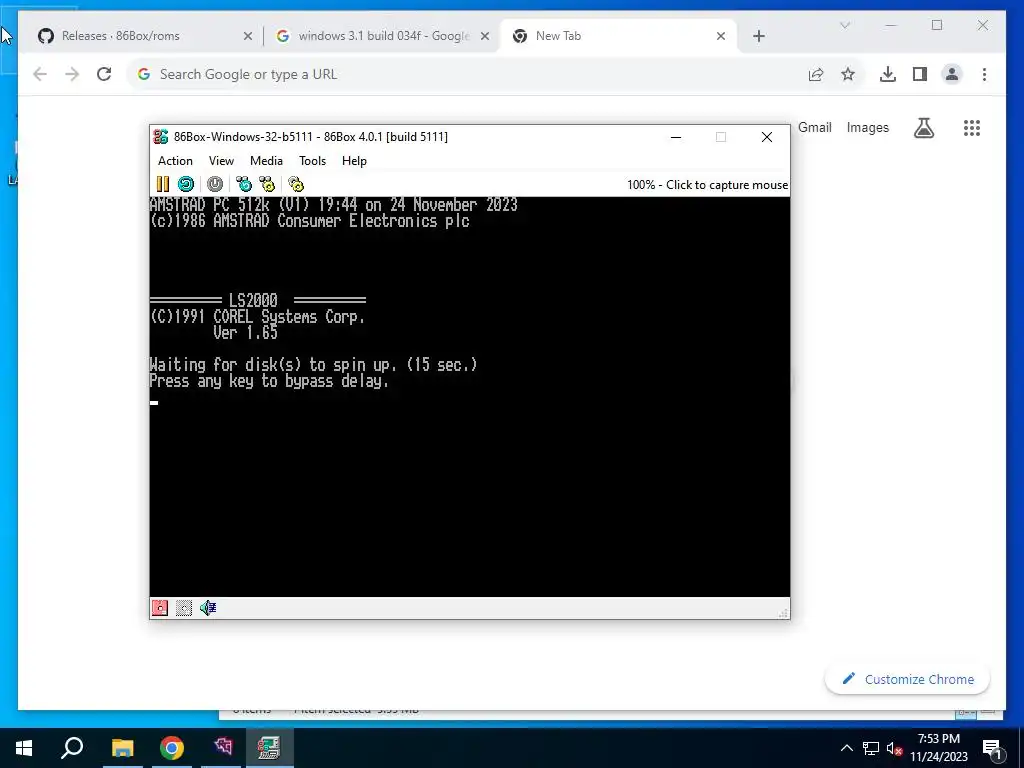Pause the 86Box emulation
The height and width of the screenshot is (768, 1024).
coord(163,184)
